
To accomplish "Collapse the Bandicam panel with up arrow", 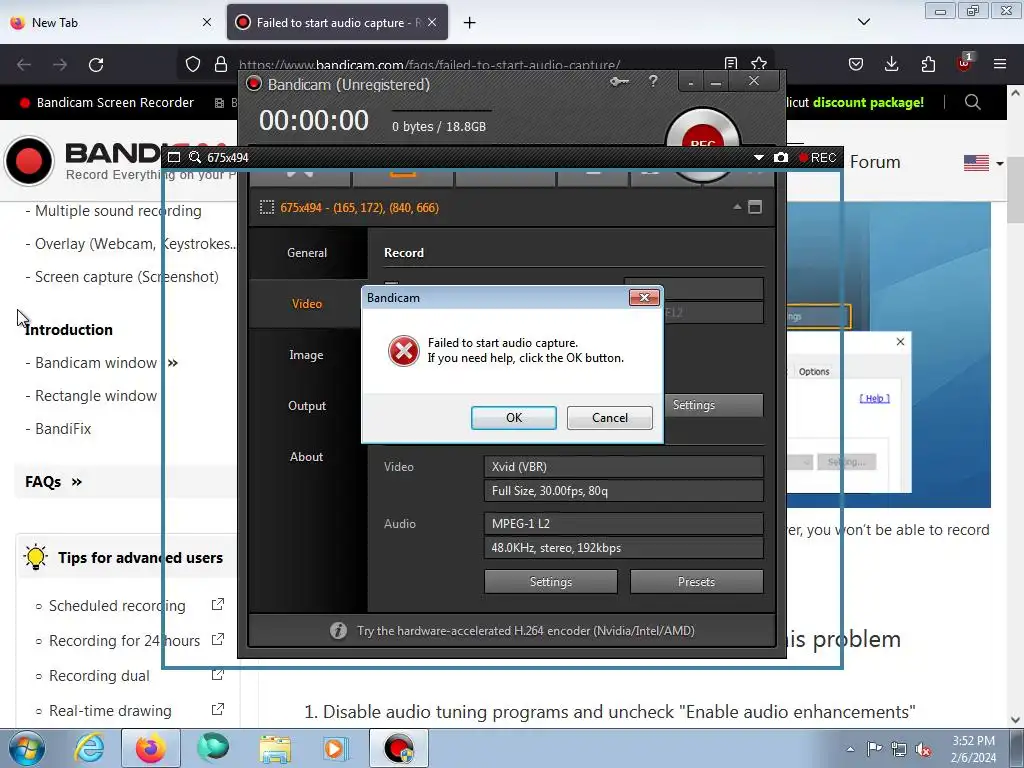I will (x=737, y=207).
